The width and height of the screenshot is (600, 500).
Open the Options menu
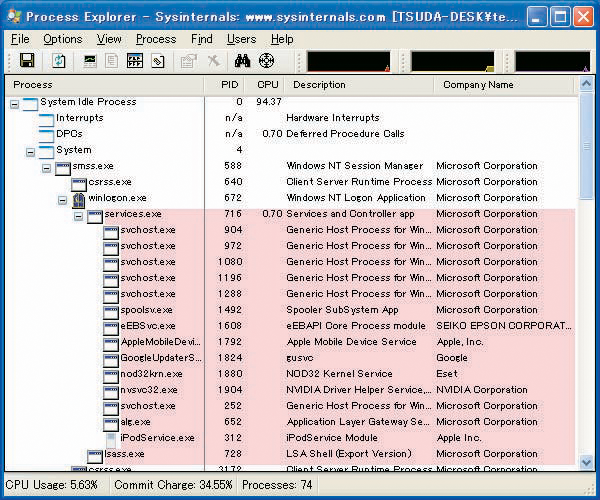click(63, 39)
